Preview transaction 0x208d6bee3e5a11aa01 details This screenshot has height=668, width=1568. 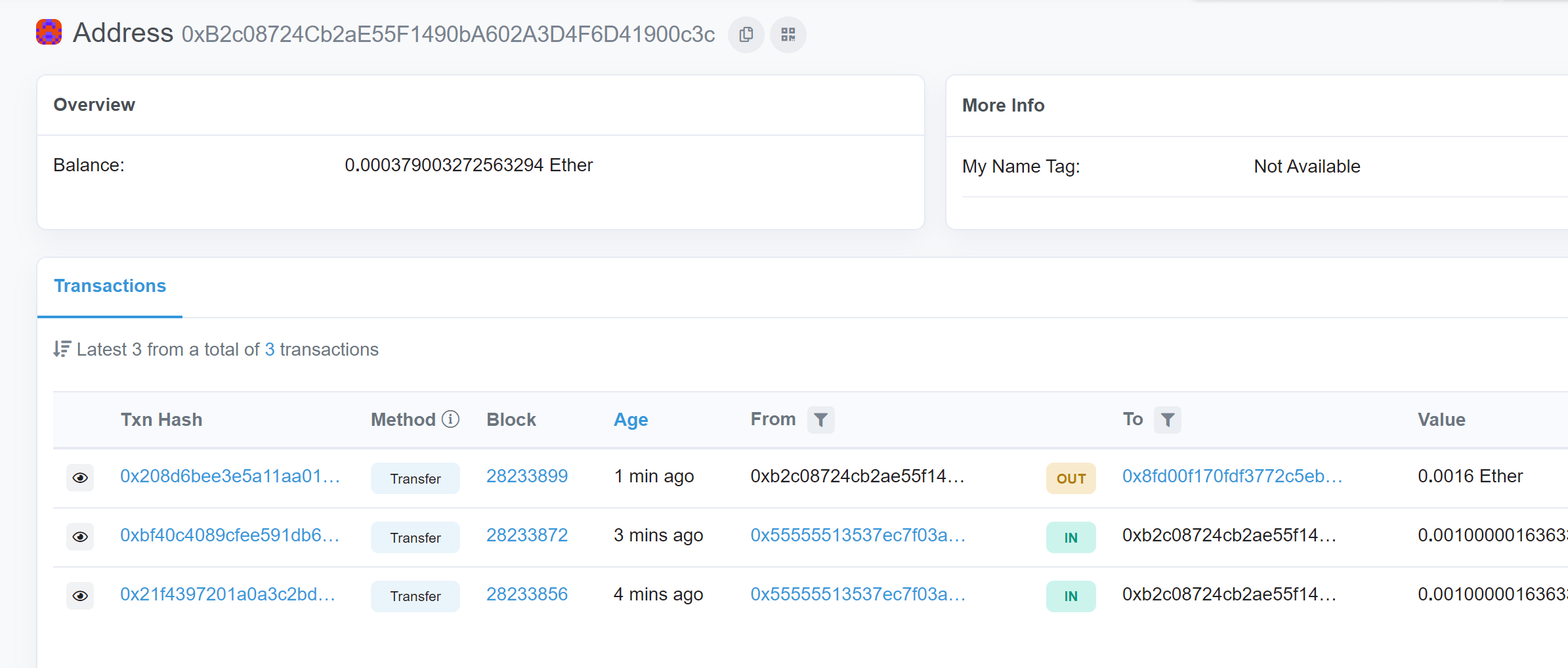coord(79,478)
